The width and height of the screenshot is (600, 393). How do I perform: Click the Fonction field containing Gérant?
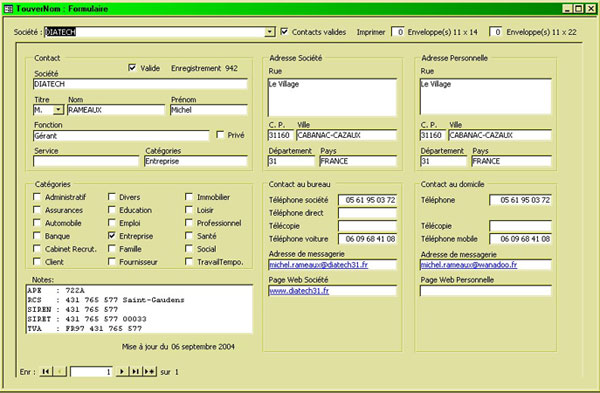pos(121,135)
